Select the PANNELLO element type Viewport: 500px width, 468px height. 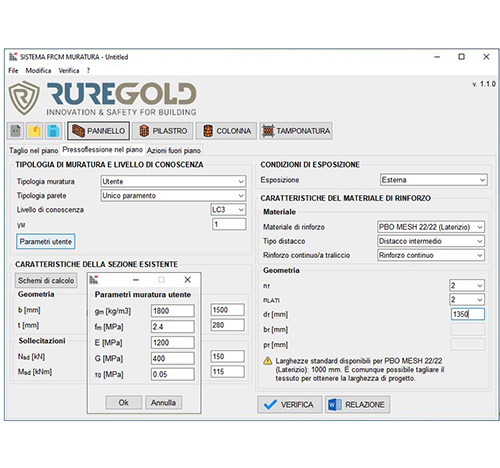[98, 131]
